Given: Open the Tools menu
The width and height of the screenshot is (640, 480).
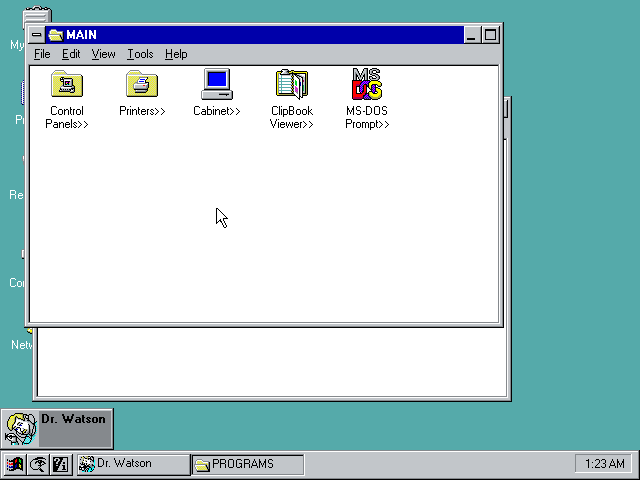Looking at the screenshot, I should pos(140,54).
